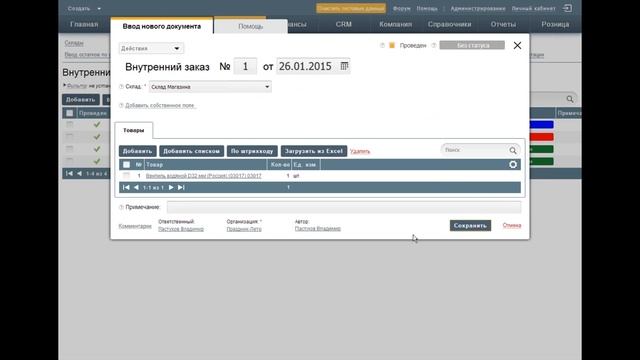Viewport: 640px width, 360px height.
Task: Click the organization name link
Action: pyautogui.click(x=244, y=229)
